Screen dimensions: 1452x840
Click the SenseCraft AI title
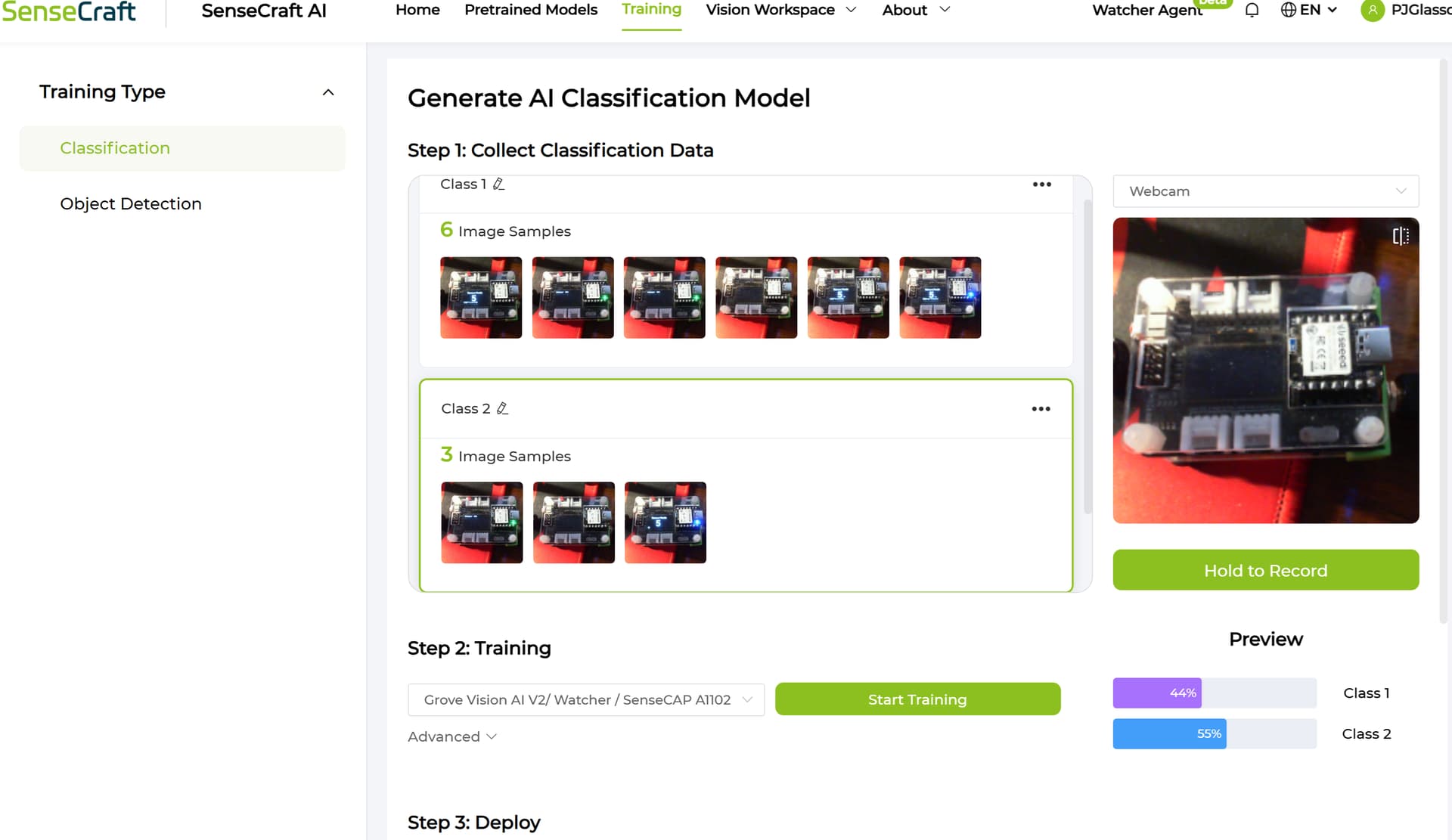pyautogui.click(x=264, y=11)
